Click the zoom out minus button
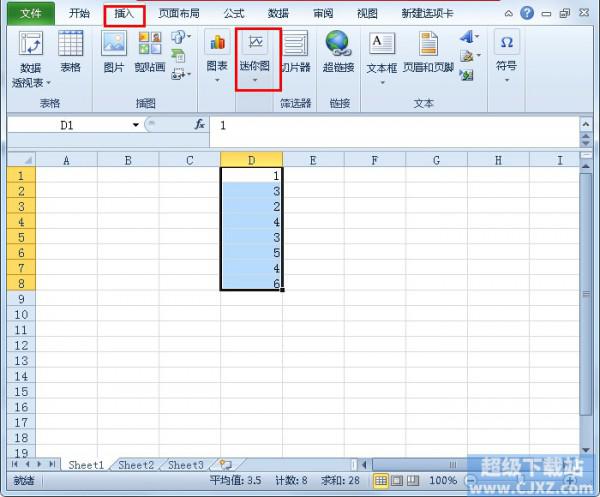Image resolution: width=600 pixels, height=497 pixels. tap(471, 481)
